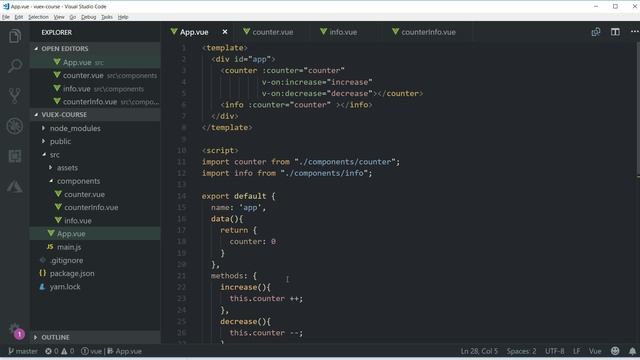Close the App.vue editor tab

click(x=225, y=32)
